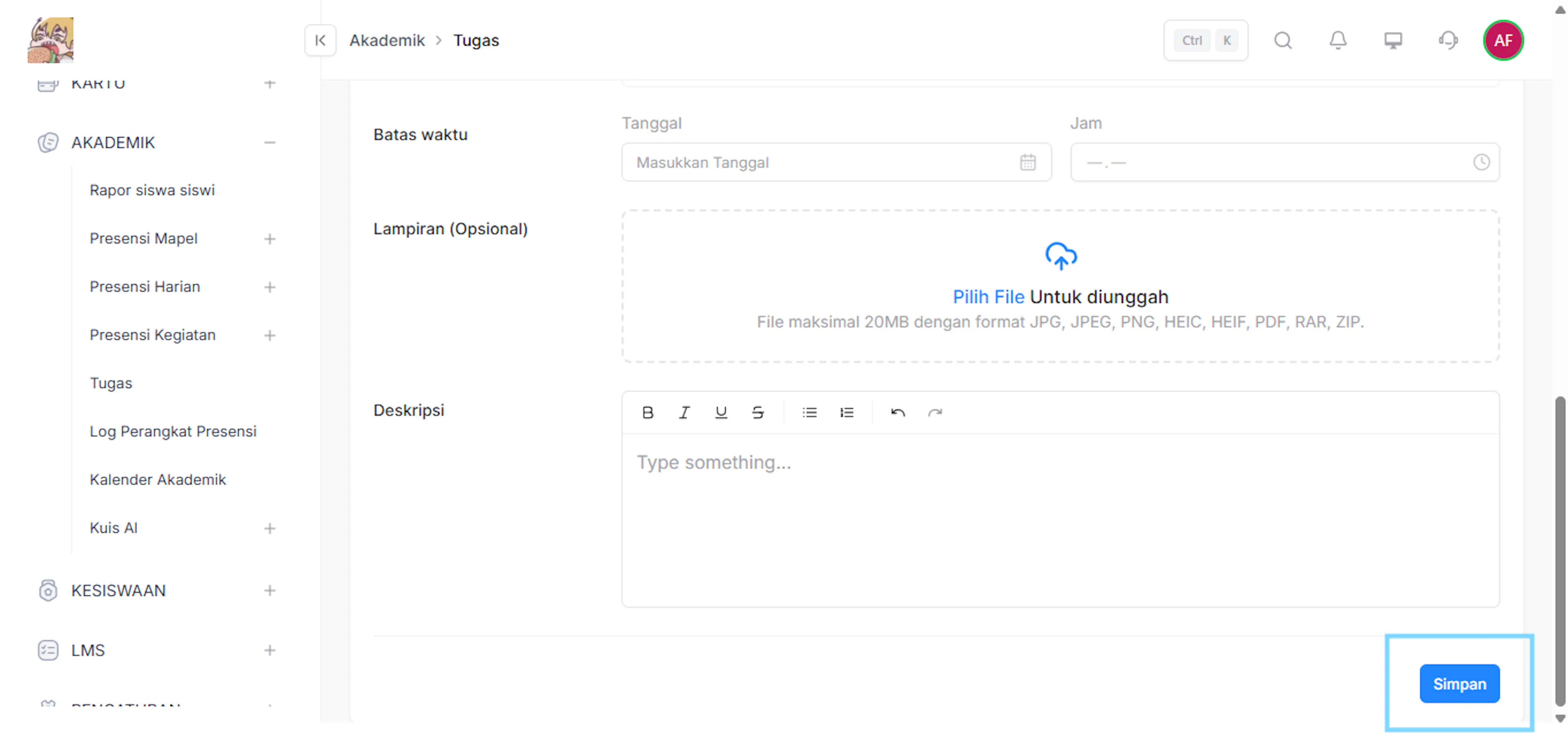
Task: Open the headset support icon
Action: tap(1448, 40)
